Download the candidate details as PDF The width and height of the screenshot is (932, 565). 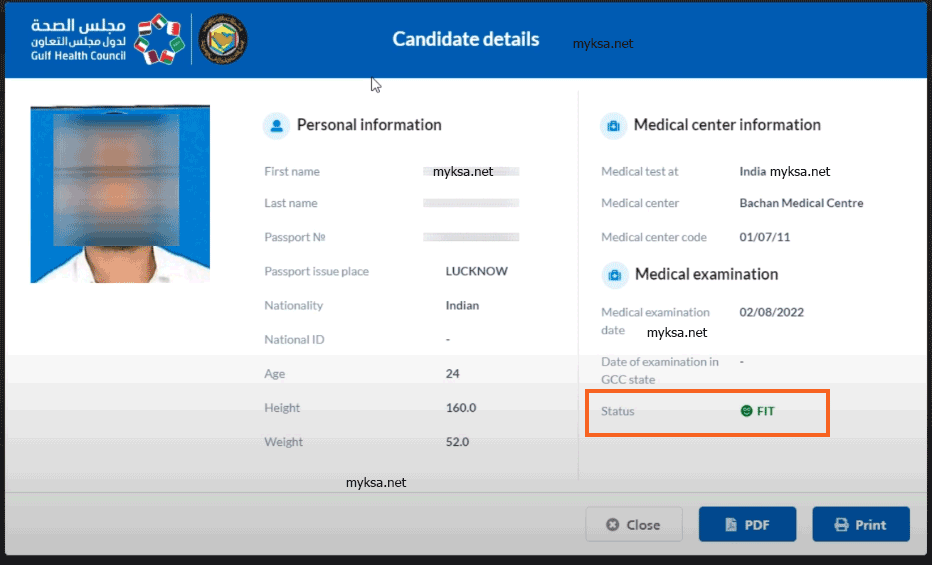(x=747, y=525)
